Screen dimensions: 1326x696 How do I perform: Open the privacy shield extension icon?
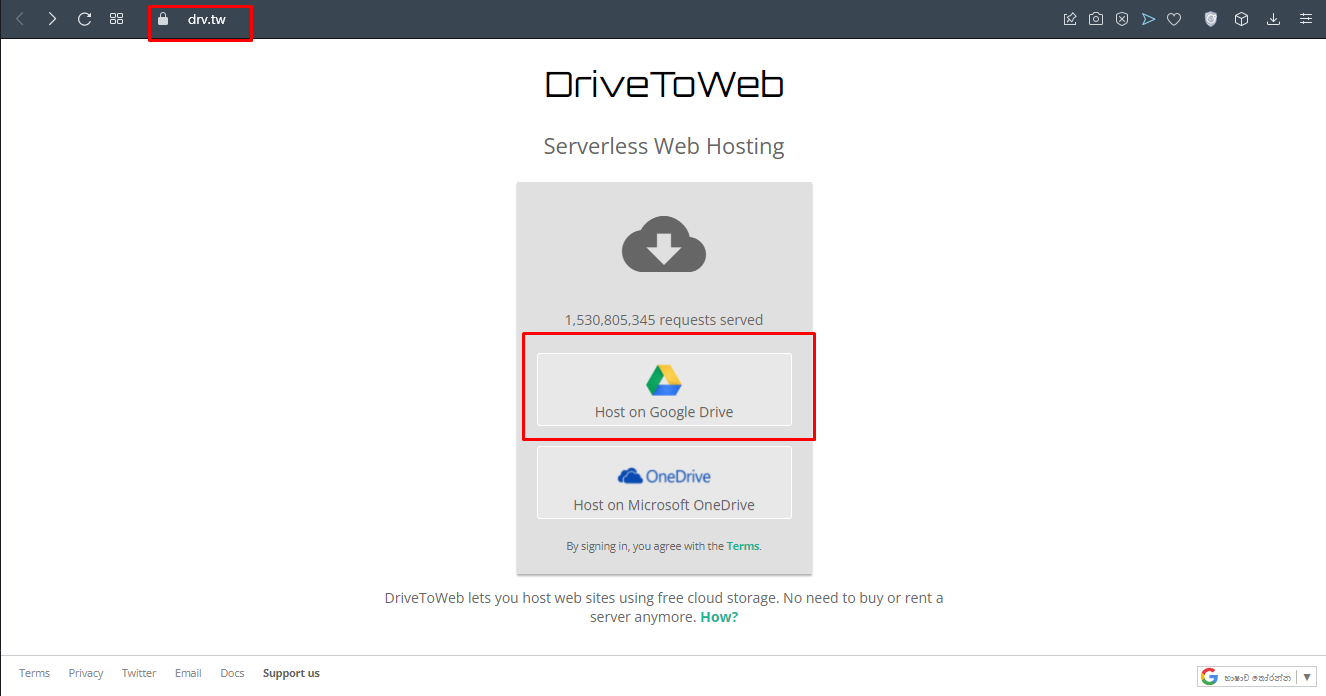[1210, 19]
